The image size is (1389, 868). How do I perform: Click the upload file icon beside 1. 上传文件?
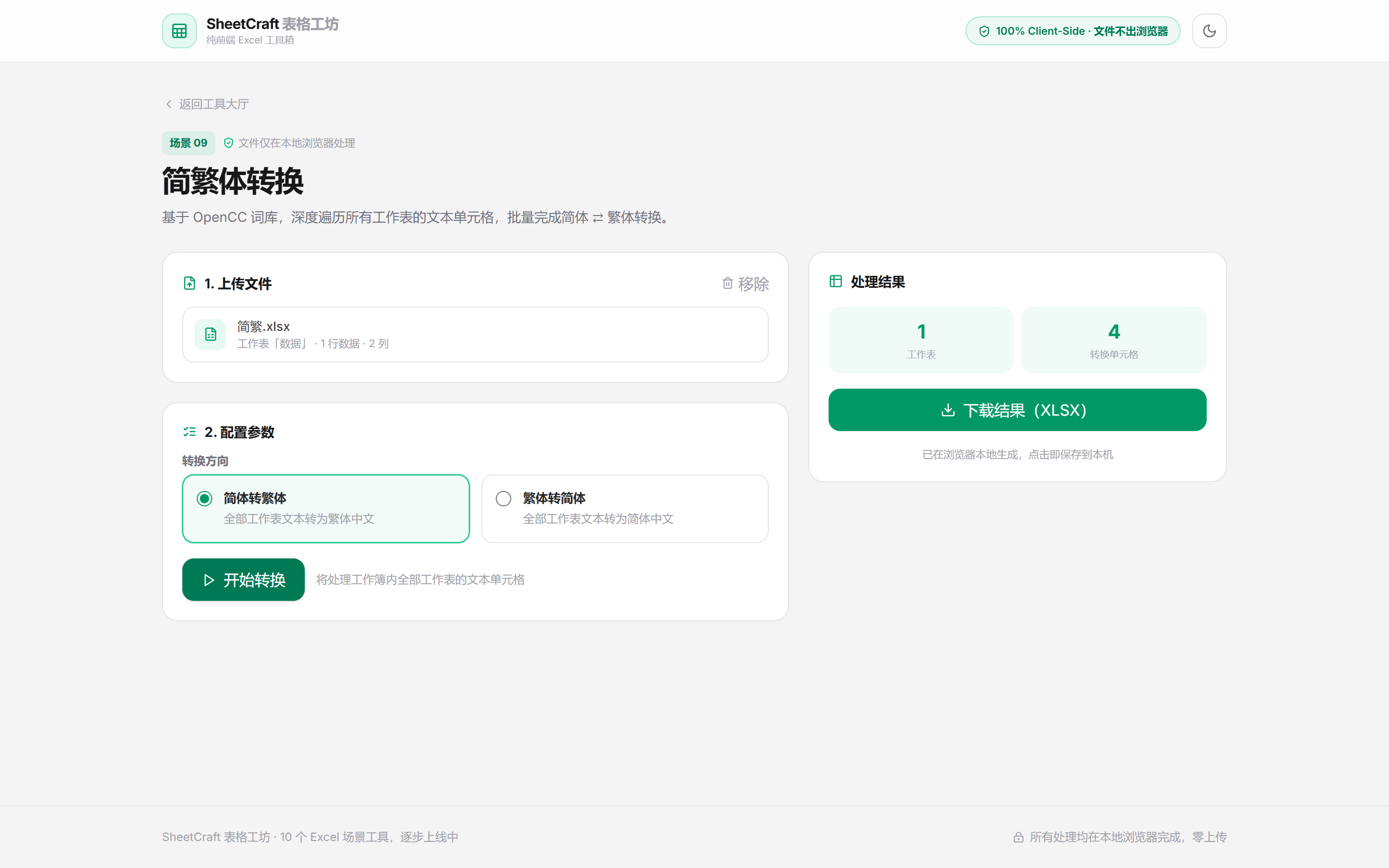click(190, 283)
